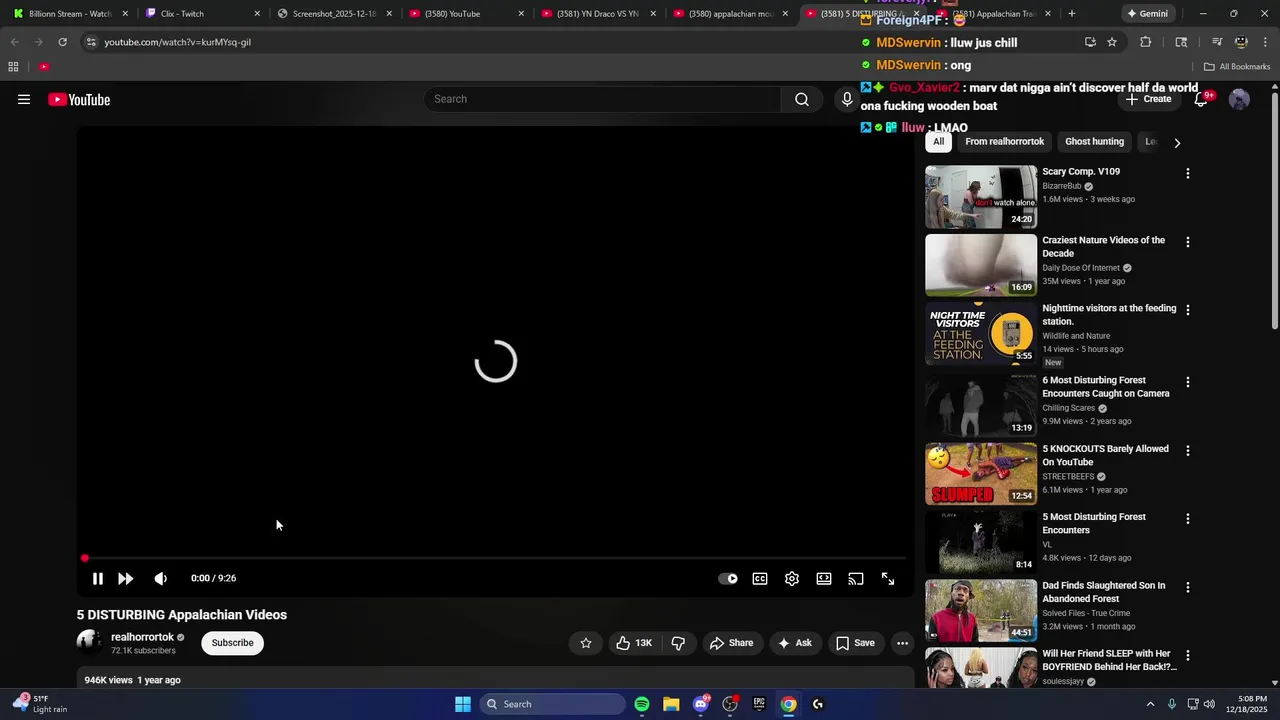Open the realhorrortok channel name link
This screenshot has width=1280, height=720.
pyautogui.click(x=142, y=637)
